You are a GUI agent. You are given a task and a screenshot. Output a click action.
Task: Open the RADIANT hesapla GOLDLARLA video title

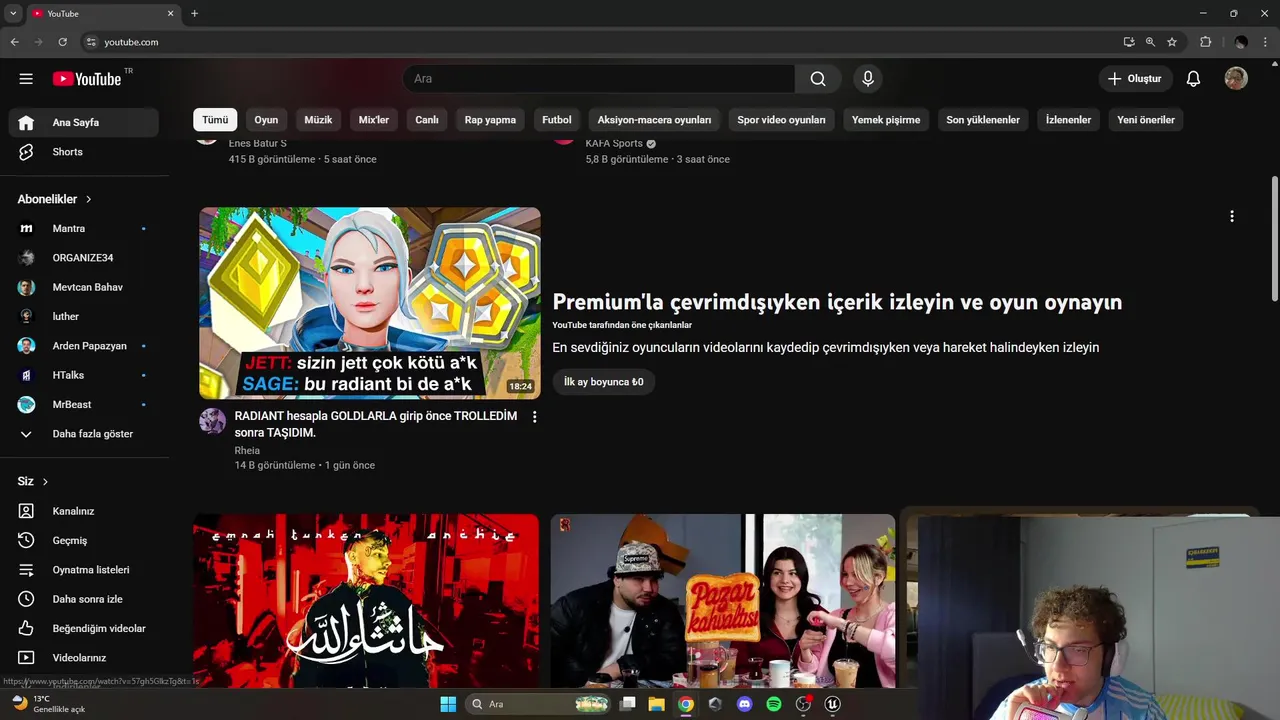(376, 424)
